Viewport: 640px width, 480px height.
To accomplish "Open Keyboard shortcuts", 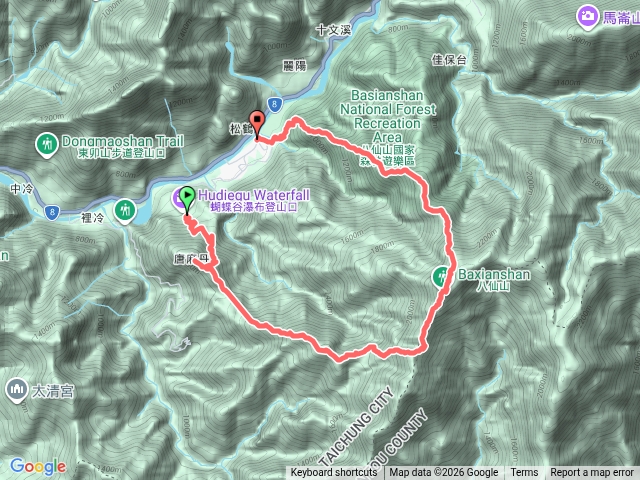I will pyautogui.click(x=334, y=473).
